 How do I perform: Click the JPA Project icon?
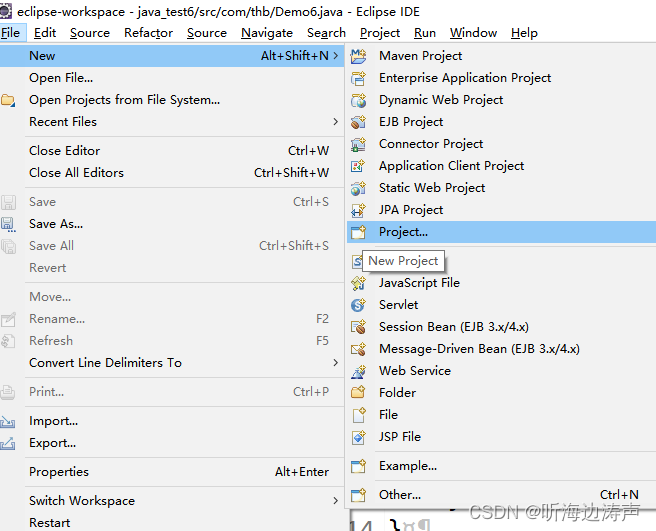358,210
